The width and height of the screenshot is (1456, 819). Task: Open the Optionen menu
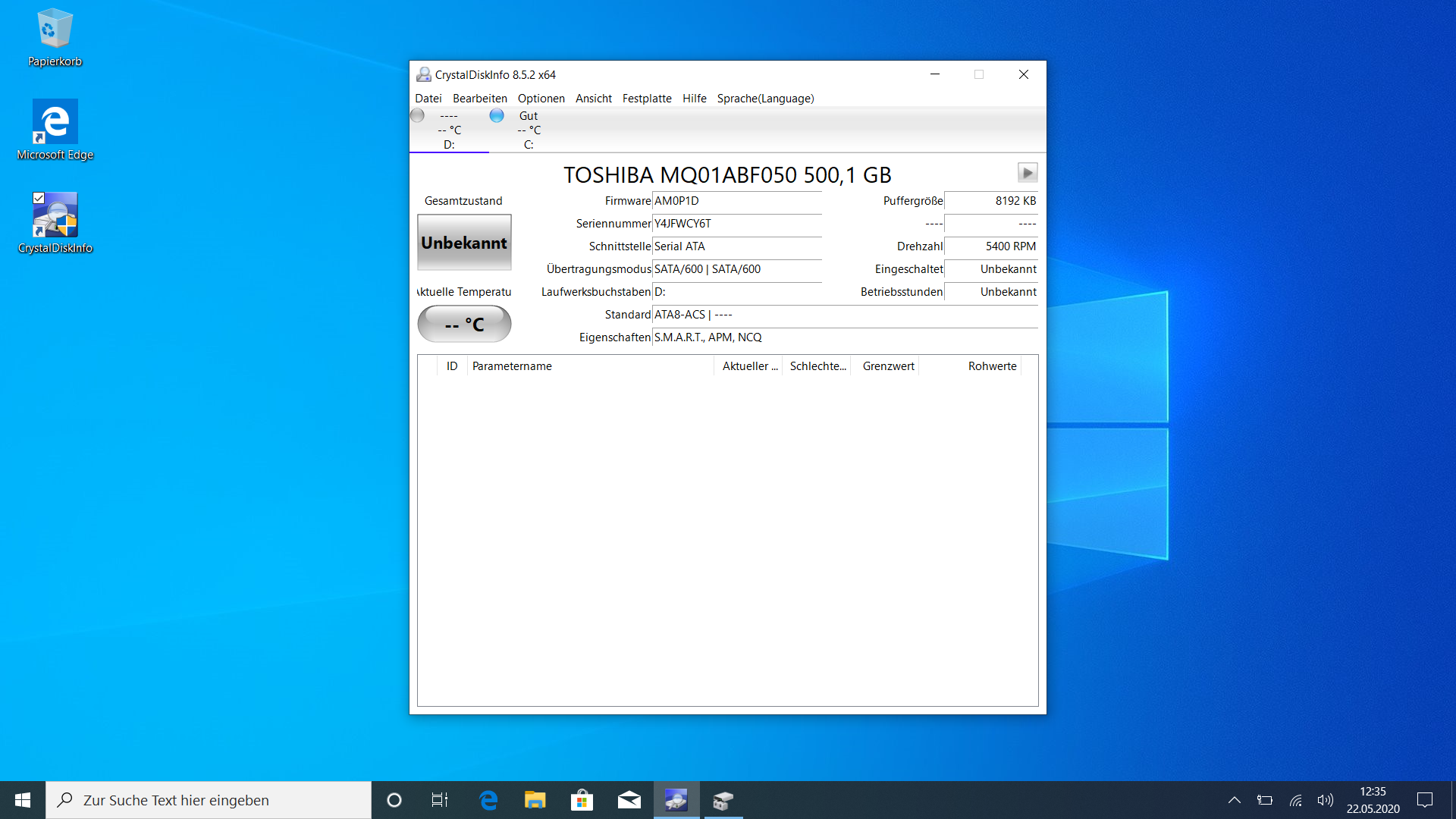pyautogui.click(x=541, y=99)
